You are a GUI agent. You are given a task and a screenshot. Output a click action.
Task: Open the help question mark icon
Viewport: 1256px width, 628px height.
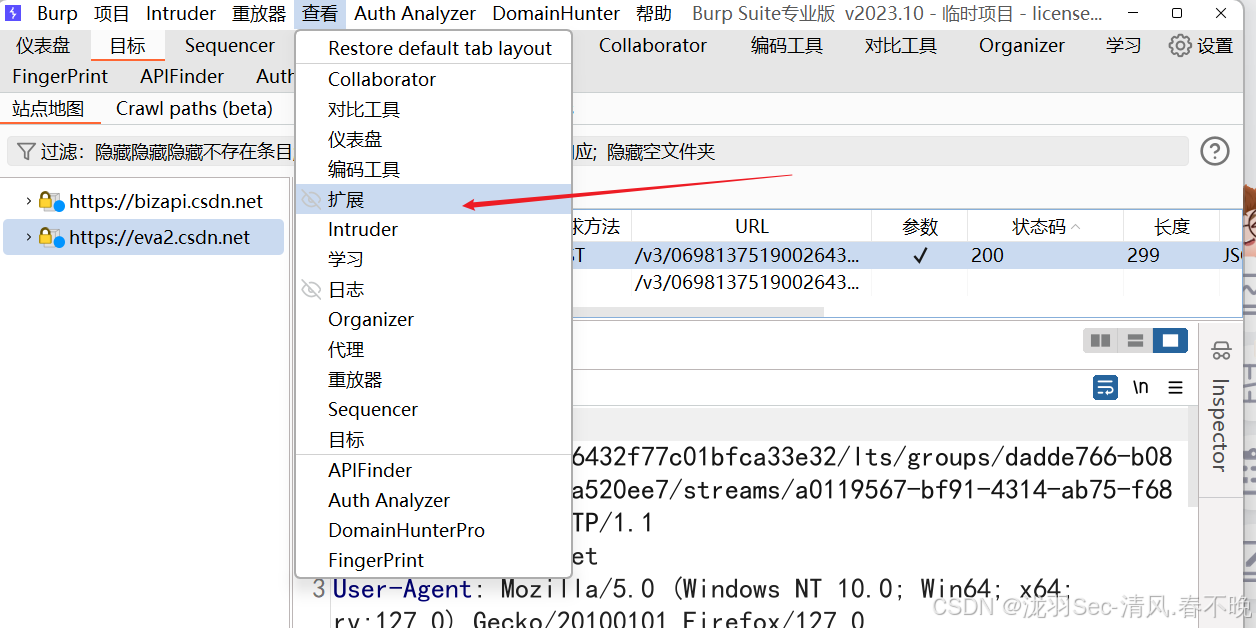[x=1215, y=151]
